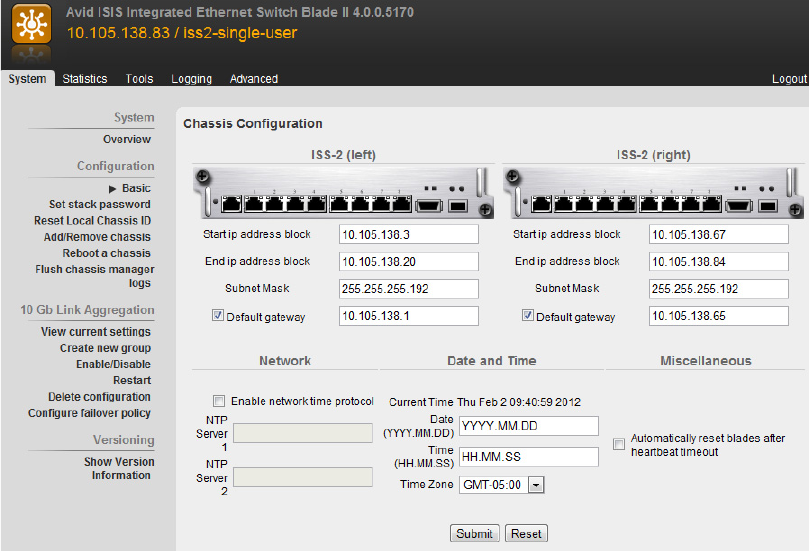Click the Logout link
Screen dimensions: 809x551
click(x=788, y=79)
